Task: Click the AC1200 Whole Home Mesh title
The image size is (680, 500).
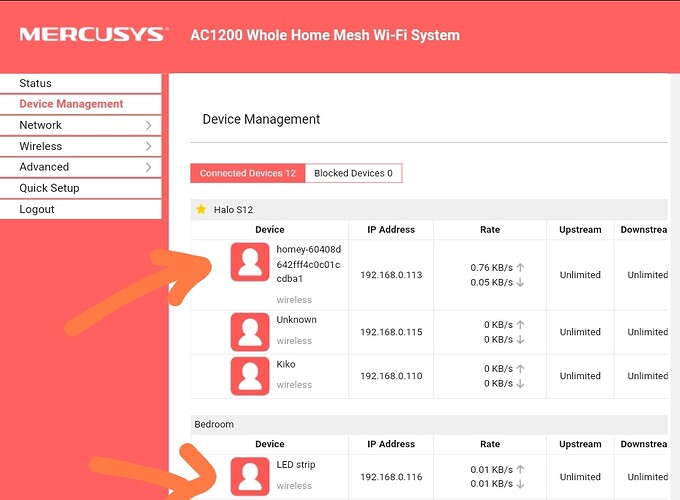Action: pos(325,35)
